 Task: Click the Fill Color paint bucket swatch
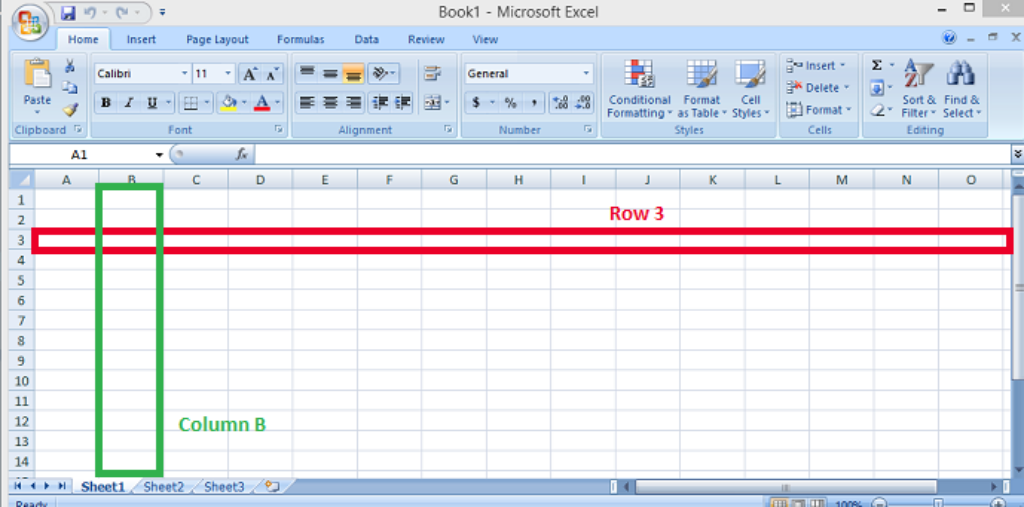229,102
